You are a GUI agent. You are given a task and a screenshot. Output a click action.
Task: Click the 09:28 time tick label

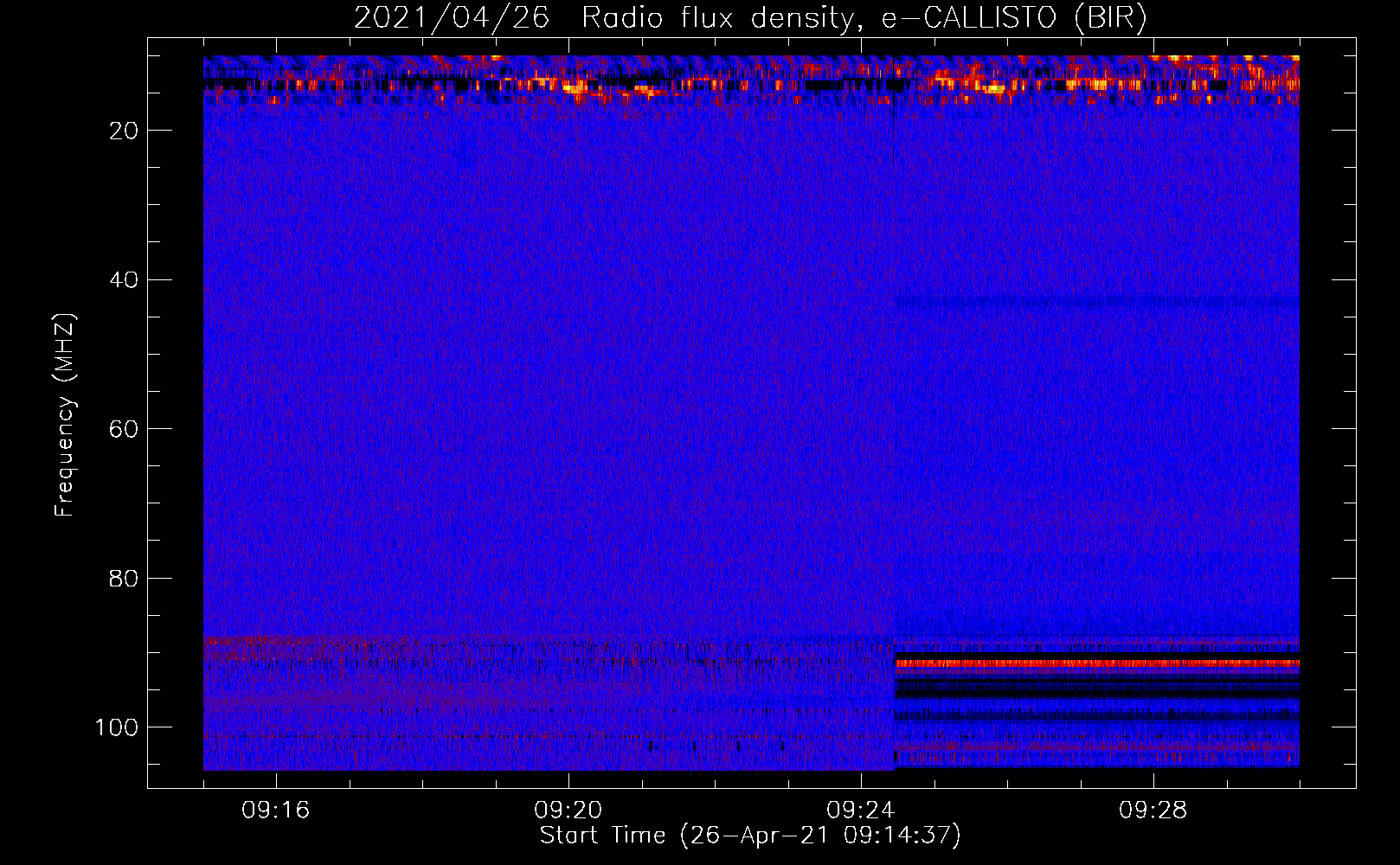[x=1153, y=811]
